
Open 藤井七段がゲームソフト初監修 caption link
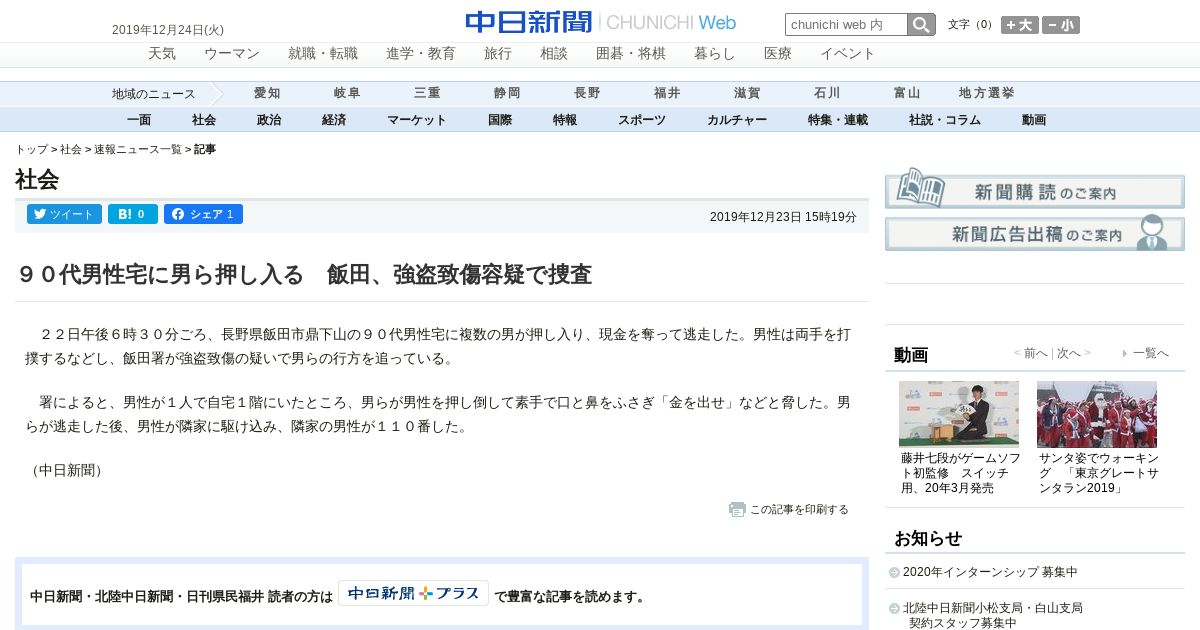coord(960,473)
